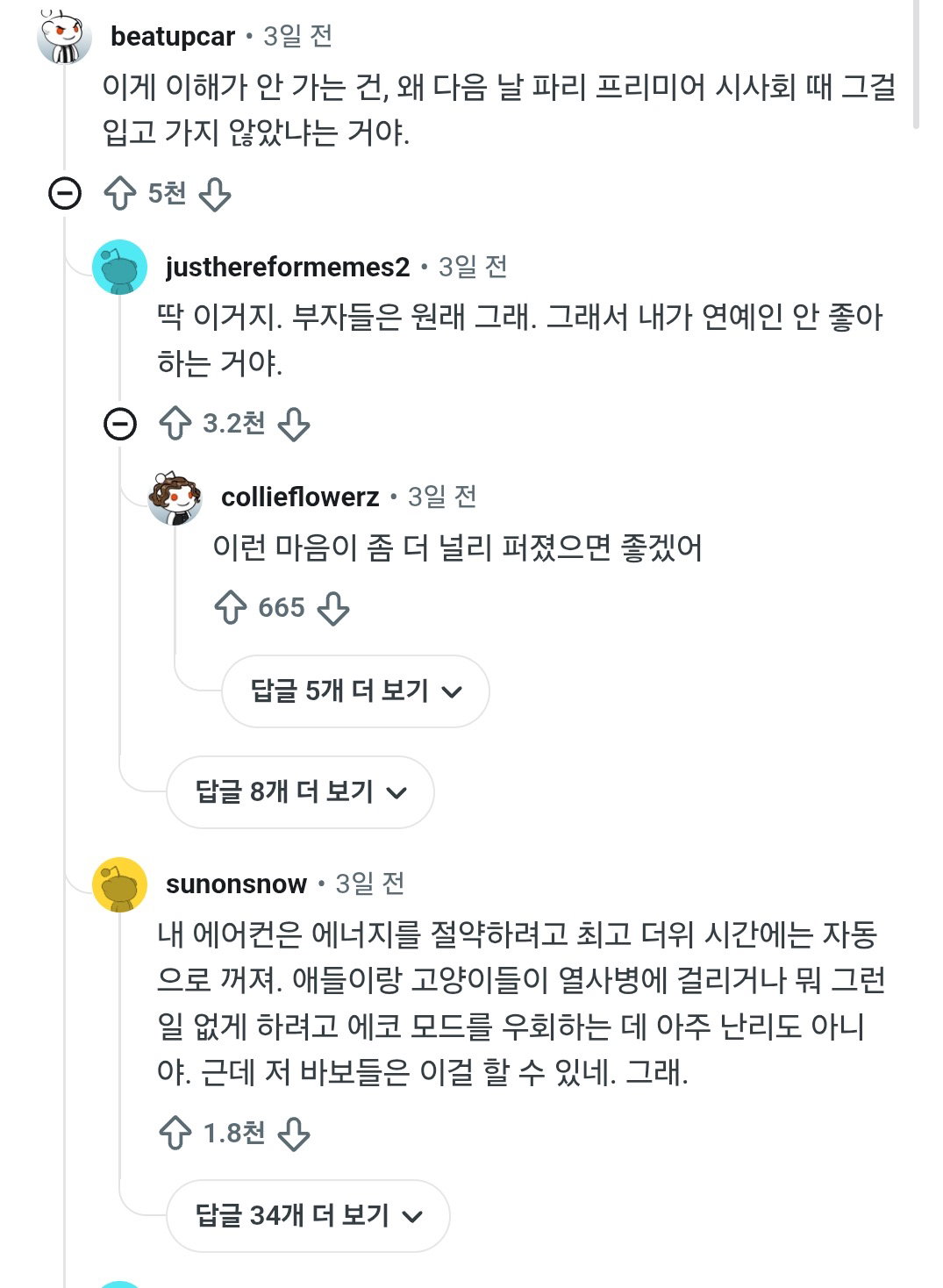Expand 답글 34개 더 보기
The image size is (943, 1288).
click(308, 1216)
